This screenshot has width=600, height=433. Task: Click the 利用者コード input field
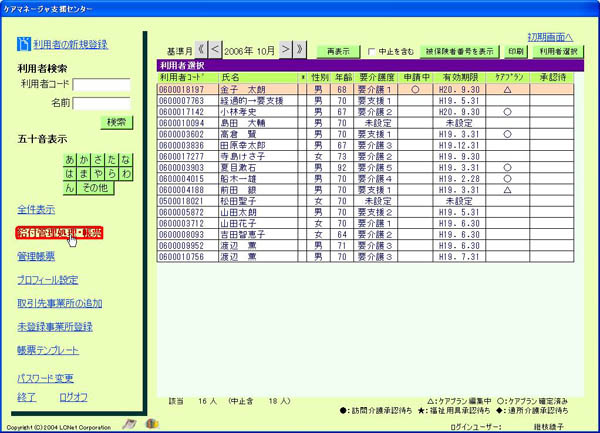[101, 85]
